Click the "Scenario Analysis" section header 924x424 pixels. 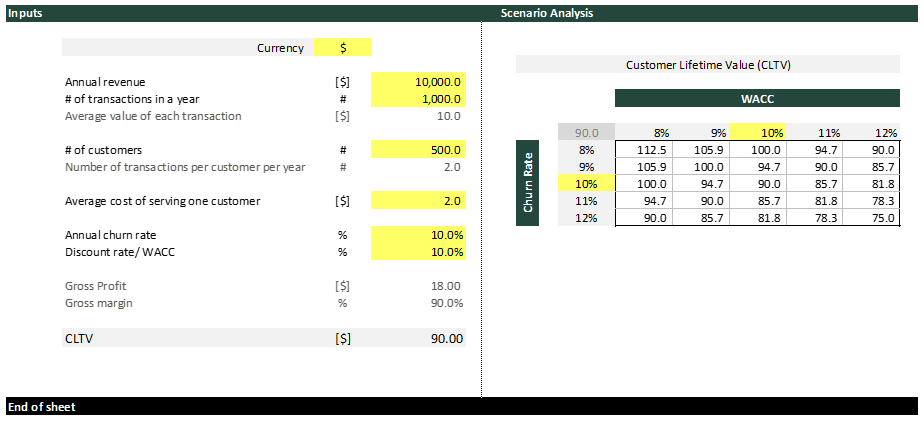tap(547, 13)
